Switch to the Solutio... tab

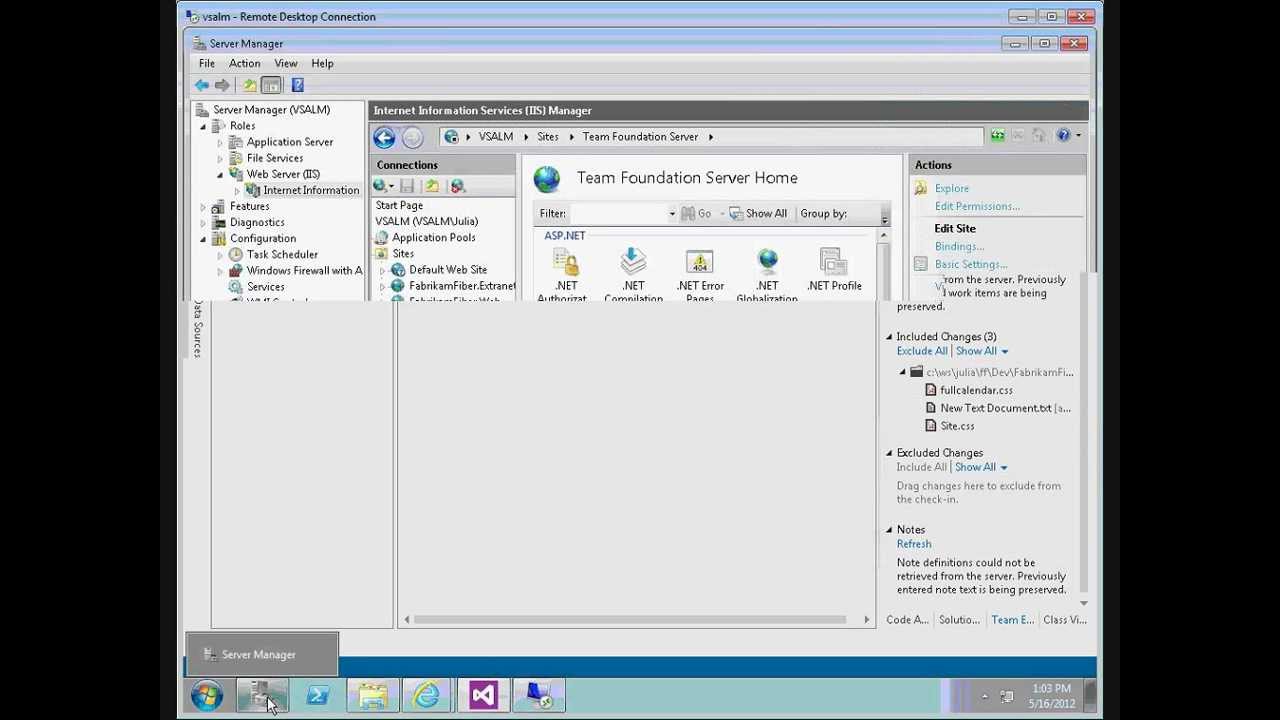point(959,620)
